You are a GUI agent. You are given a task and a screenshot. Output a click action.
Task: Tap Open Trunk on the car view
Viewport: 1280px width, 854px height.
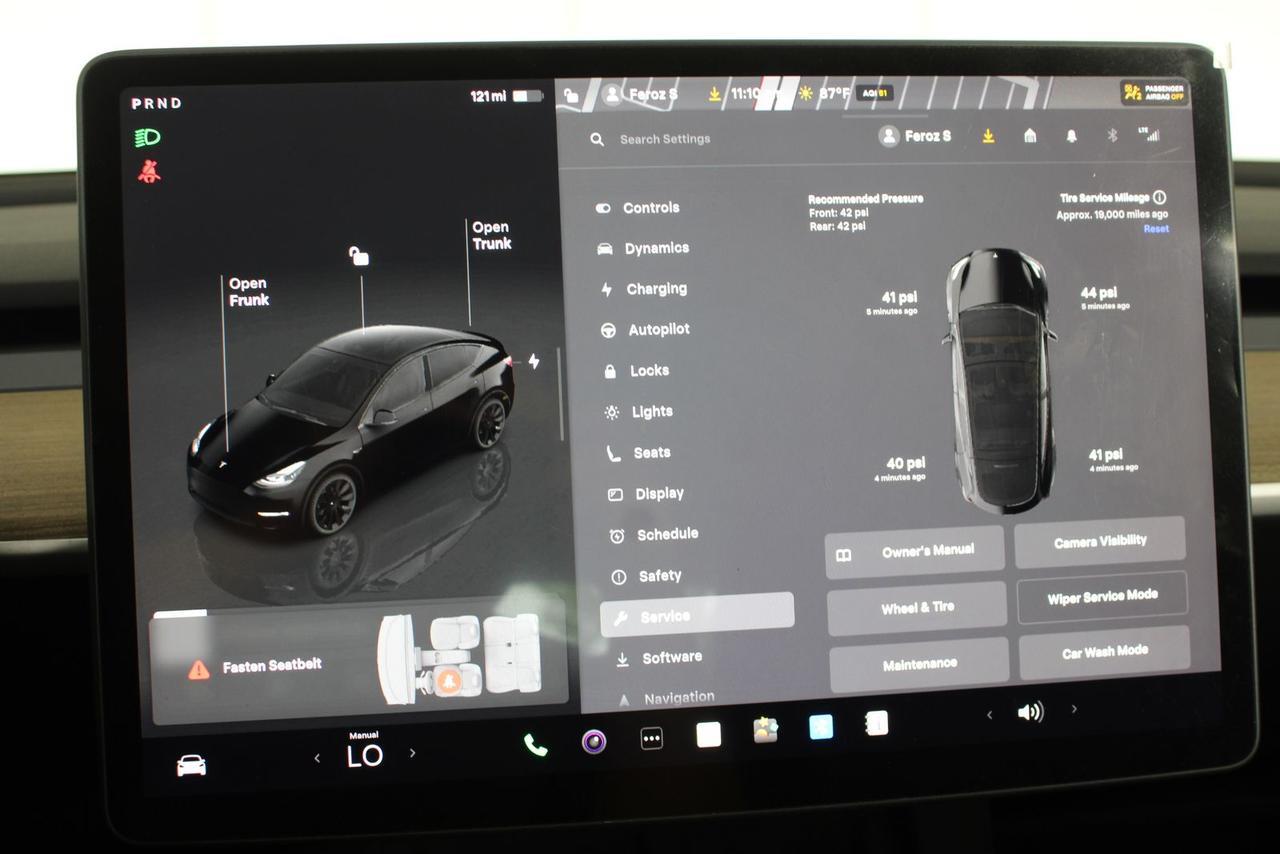pyautogui.click(x=491, y=235)
